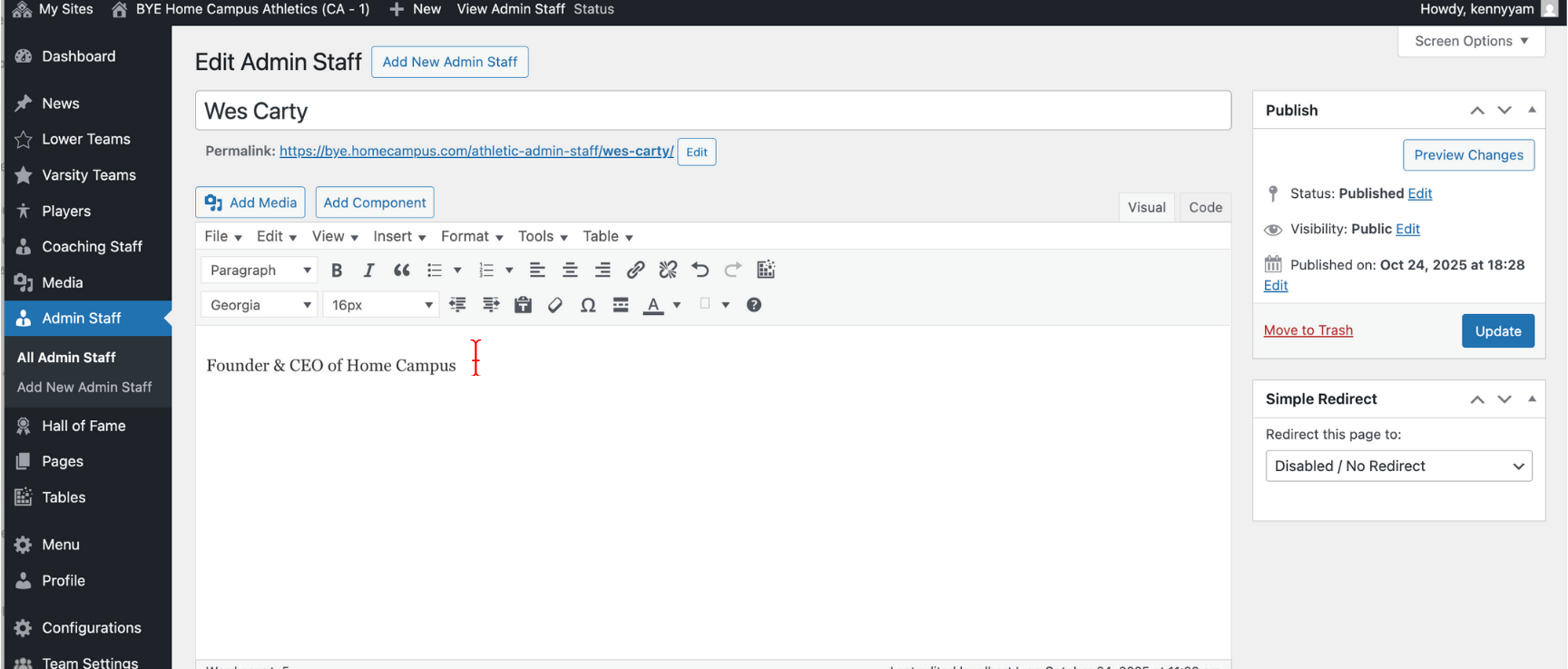This screenshot has width=1568, height=669.
Task: Click the clear formatting eraser icon
Action: (x=555, y=306)
